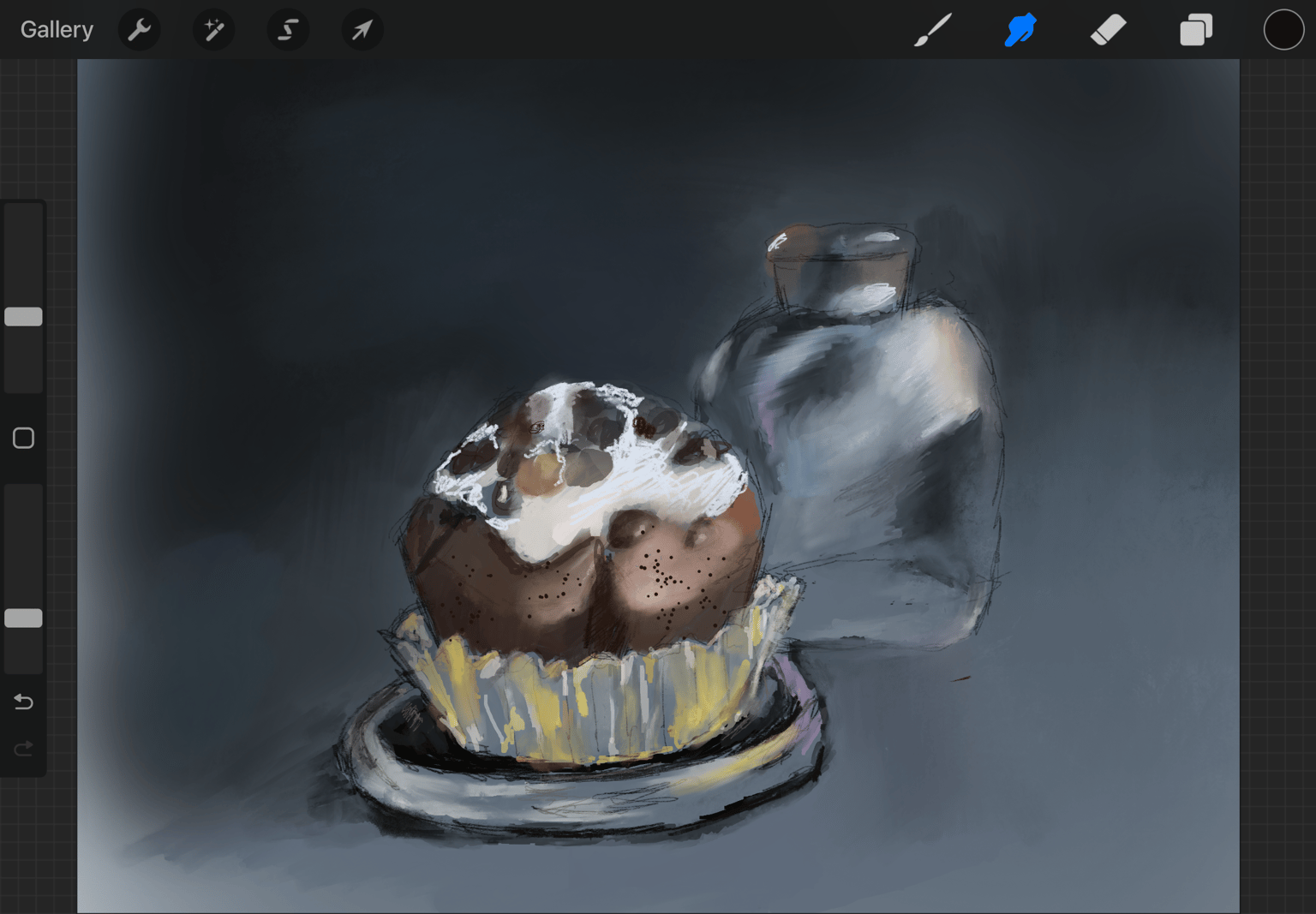The width and height of the screenshot is (1316, 914).
Task: Tap the square modify button in sidebar
Action: [x=23, y=439]
